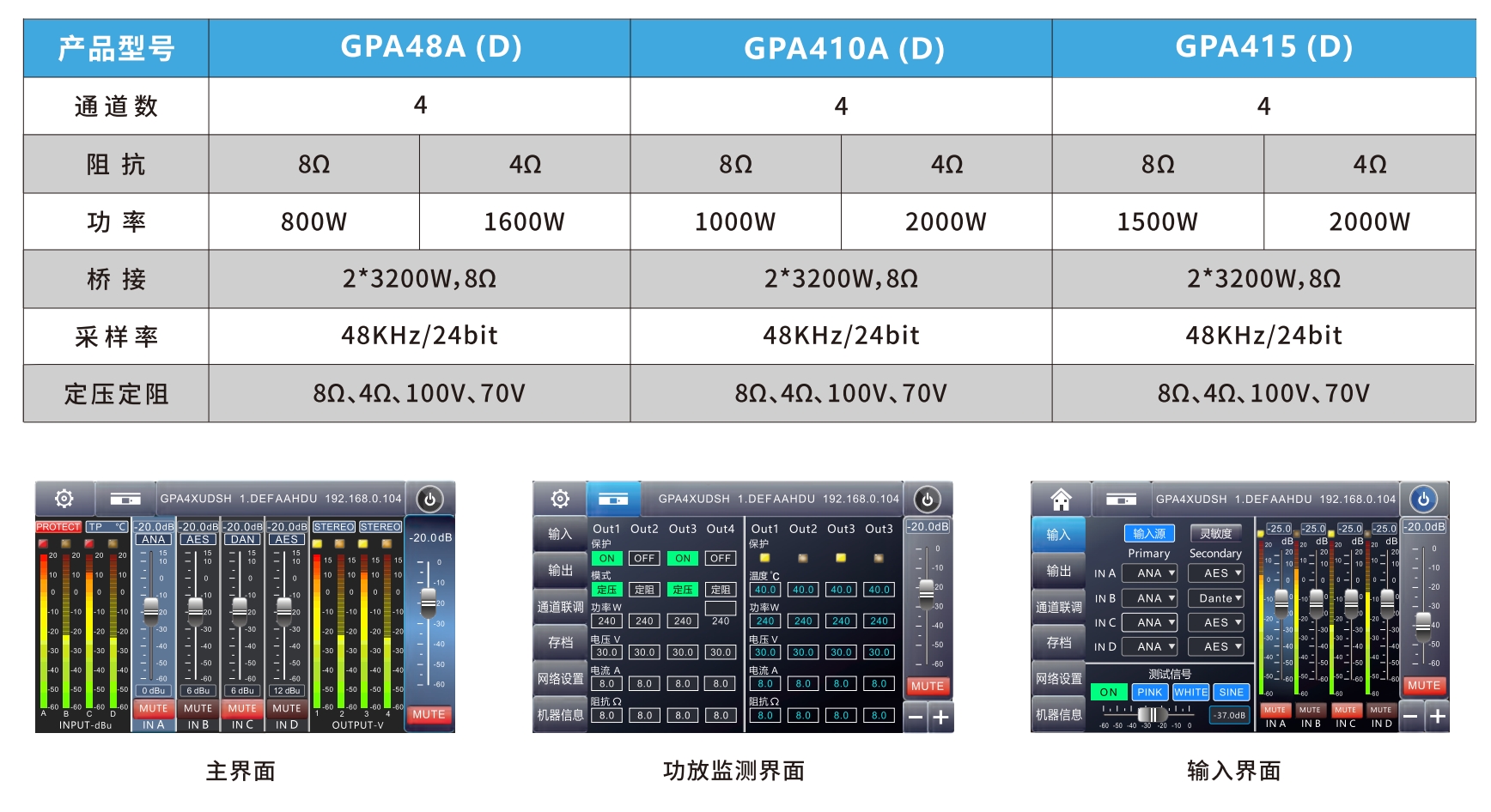Viewport: 1491px width, 812px height.
Task: Open settings gear in amplifier monitoring panel
Action: pos(560,499)
